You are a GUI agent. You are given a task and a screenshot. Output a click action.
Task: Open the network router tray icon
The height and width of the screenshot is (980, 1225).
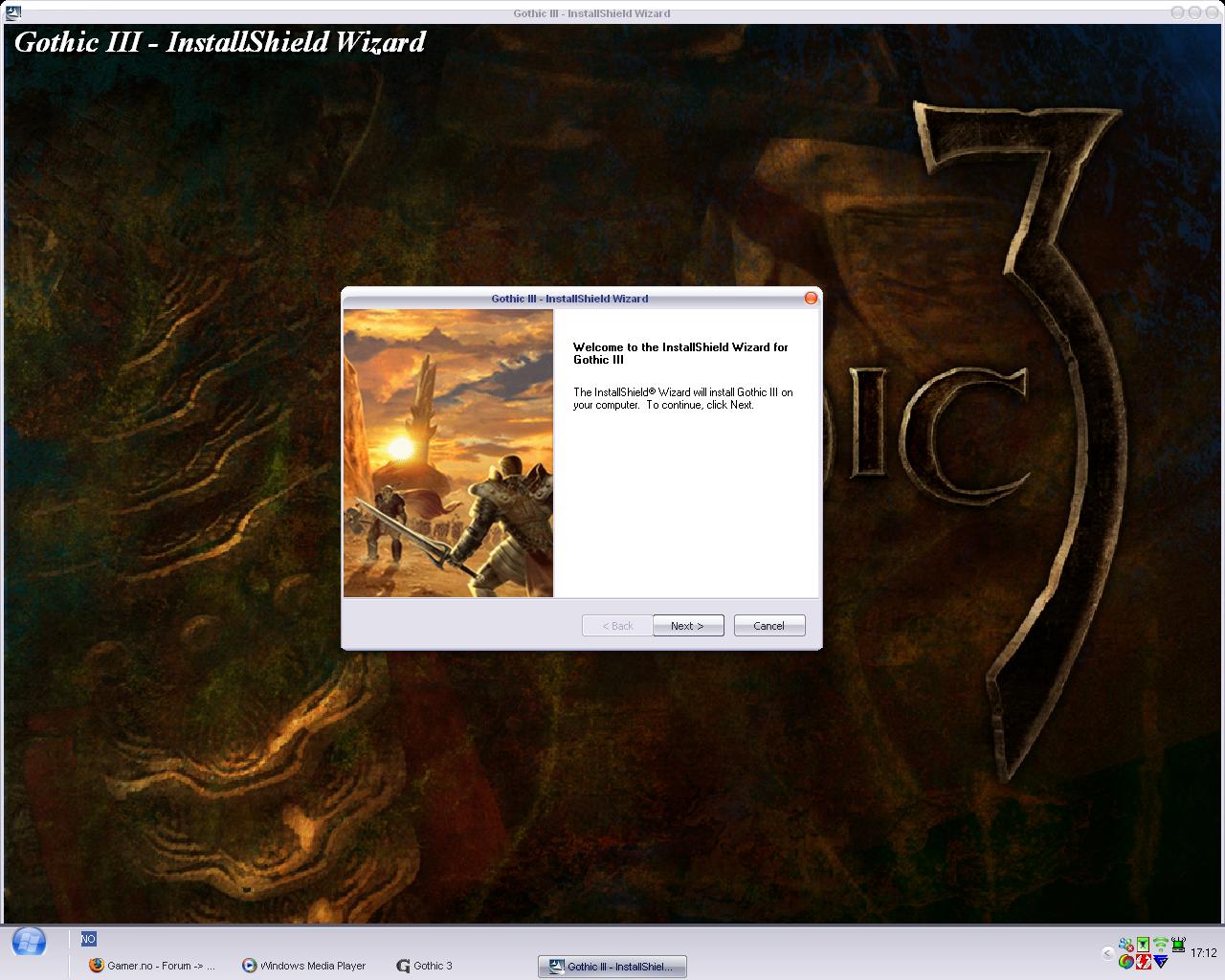click(x=1178, y=945)
